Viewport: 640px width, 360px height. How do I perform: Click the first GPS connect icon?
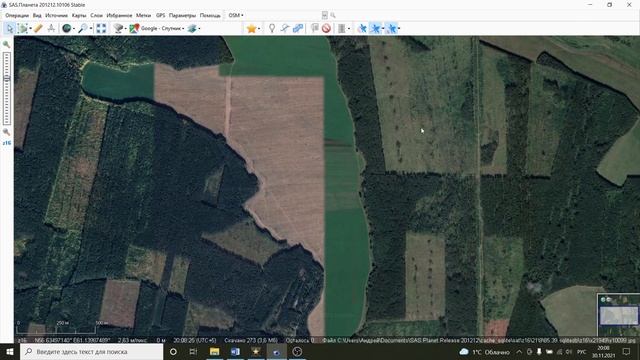[x=362, y=28]
